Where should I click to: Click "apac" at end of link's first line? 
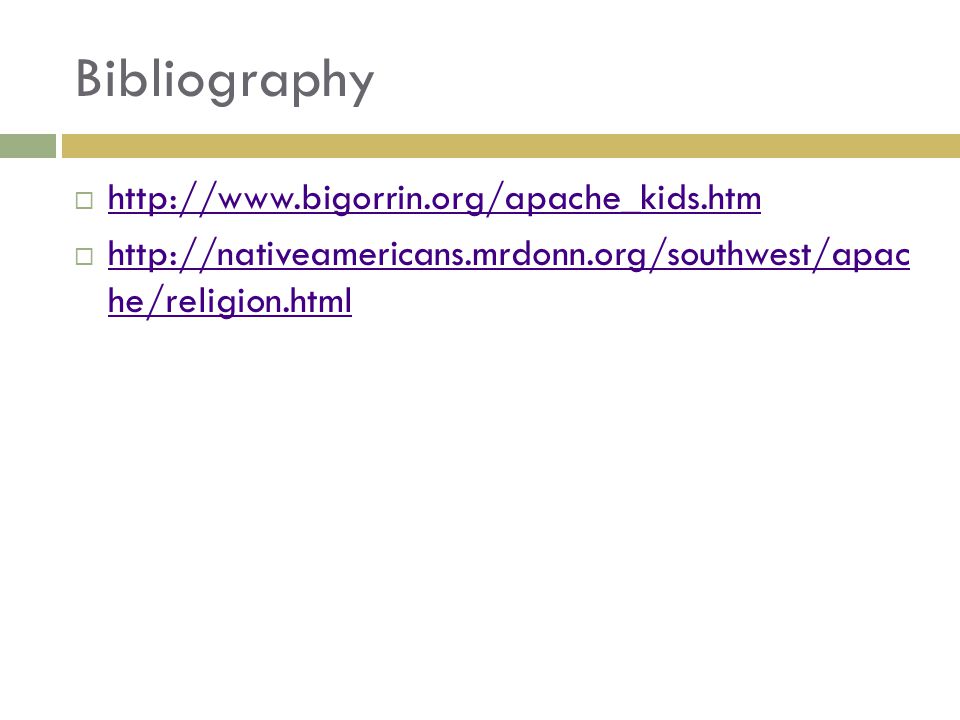click(871, 255)
